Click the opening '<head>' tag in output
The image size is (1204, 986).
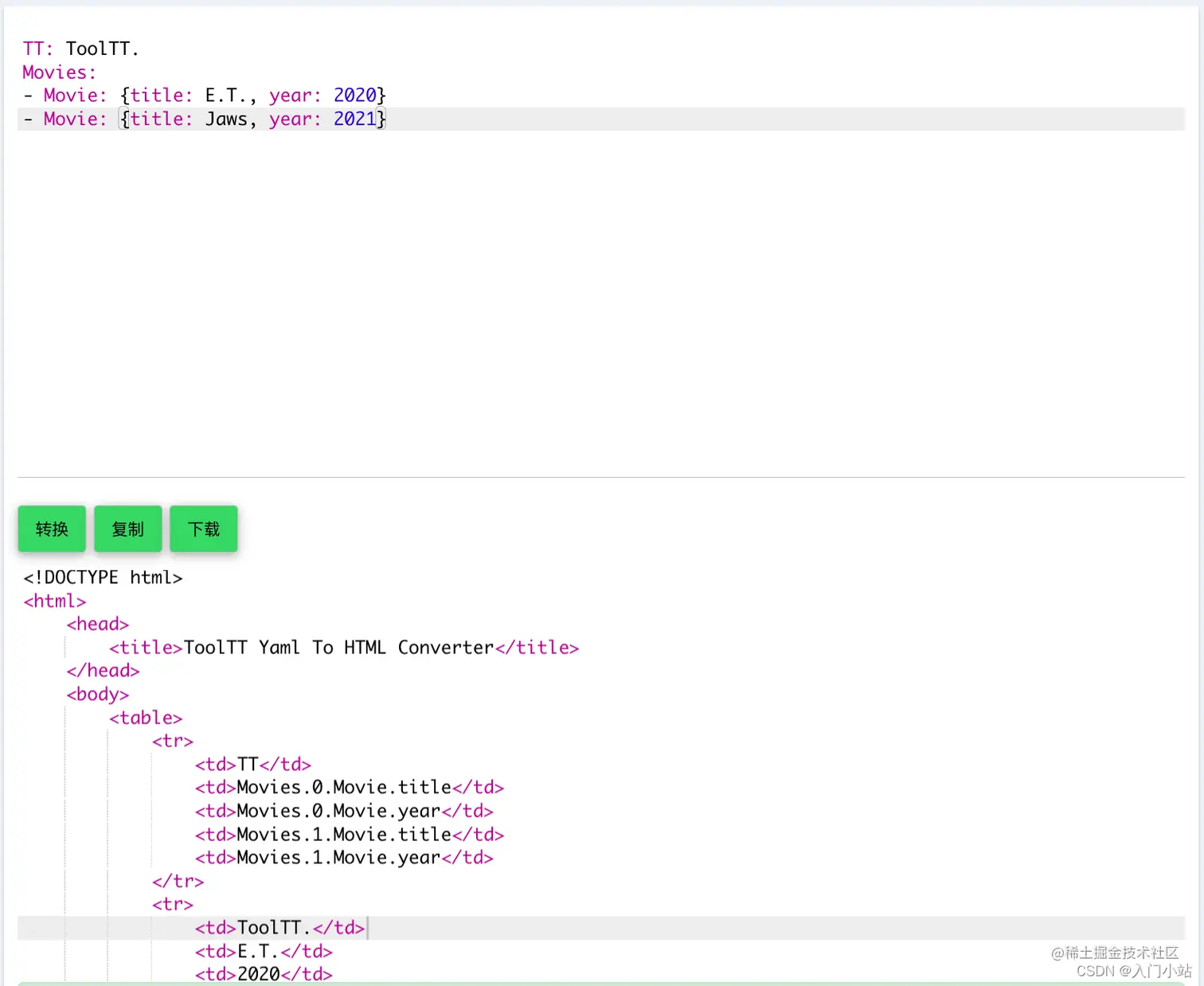click(x=97, y=624)
